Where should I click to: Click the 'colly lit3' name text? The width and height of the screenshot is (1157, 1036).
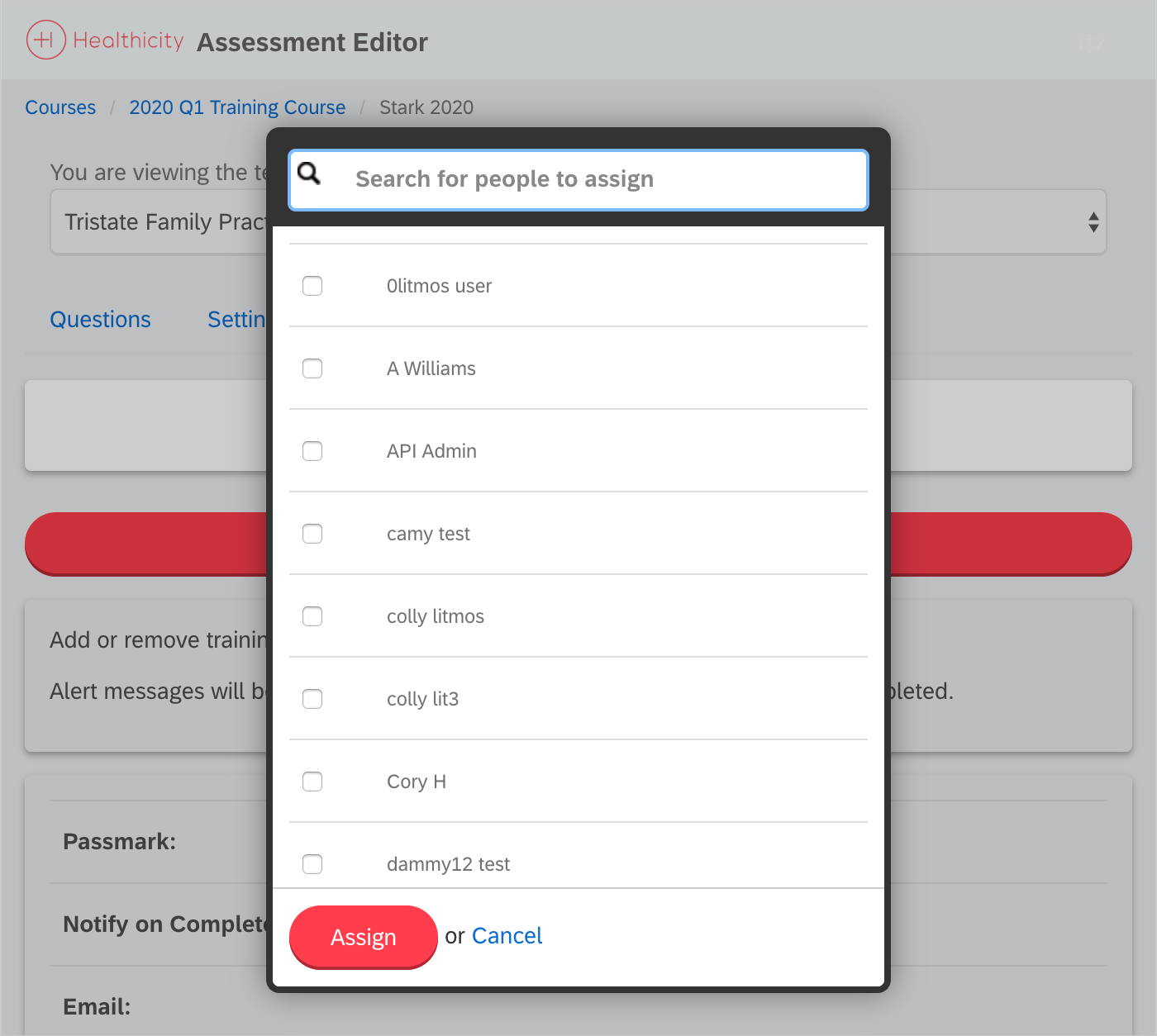422,699
